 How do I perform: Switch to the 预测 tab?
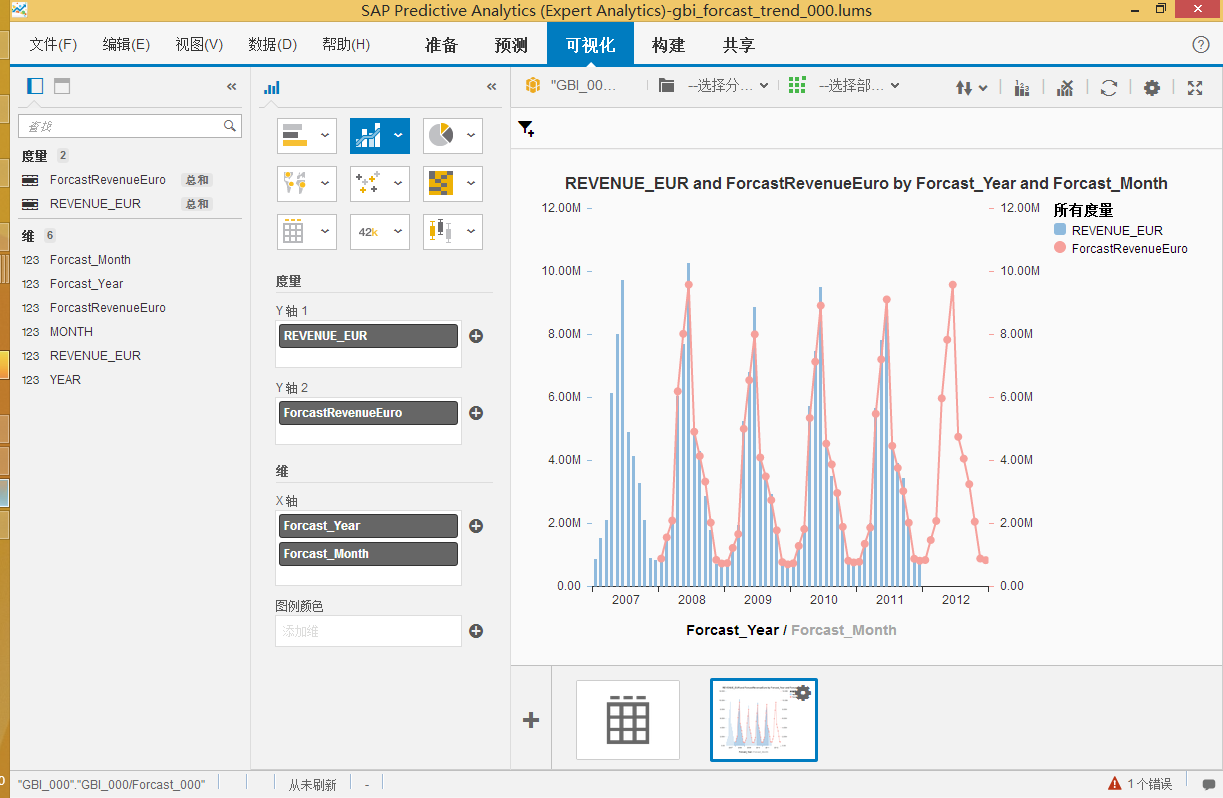[511, 45]
